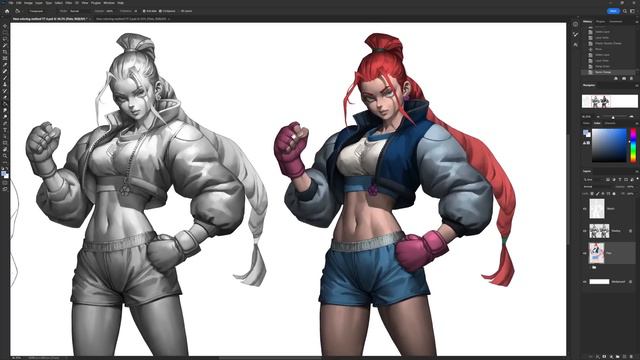Click the Navigator zoom slider
The width and height of the screenshot is (640, 360).
(614, 117)
